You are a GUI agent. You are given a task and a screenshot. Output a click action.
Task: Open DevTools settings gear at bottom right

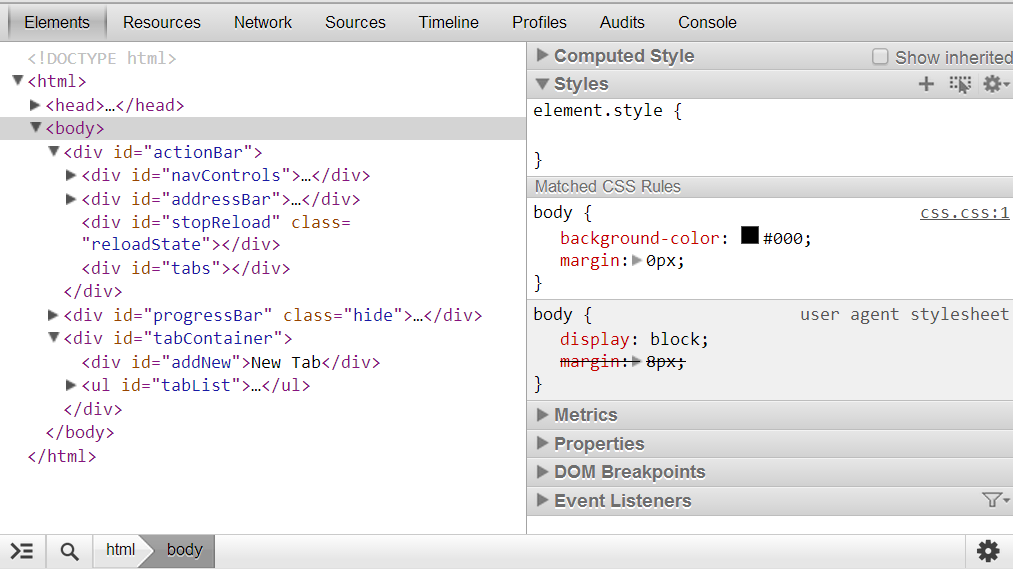pos(988,551)
